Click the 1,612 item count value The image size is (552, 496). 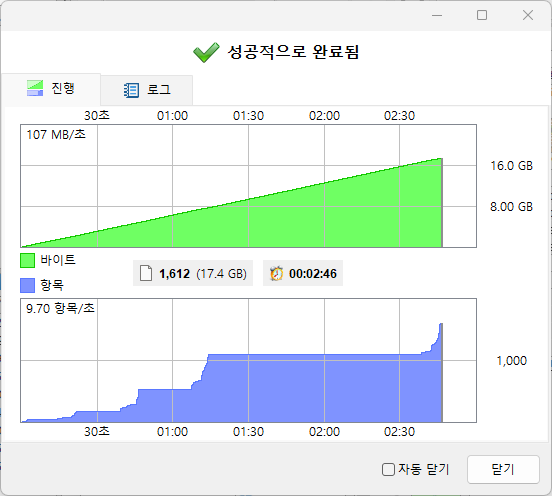175,274
